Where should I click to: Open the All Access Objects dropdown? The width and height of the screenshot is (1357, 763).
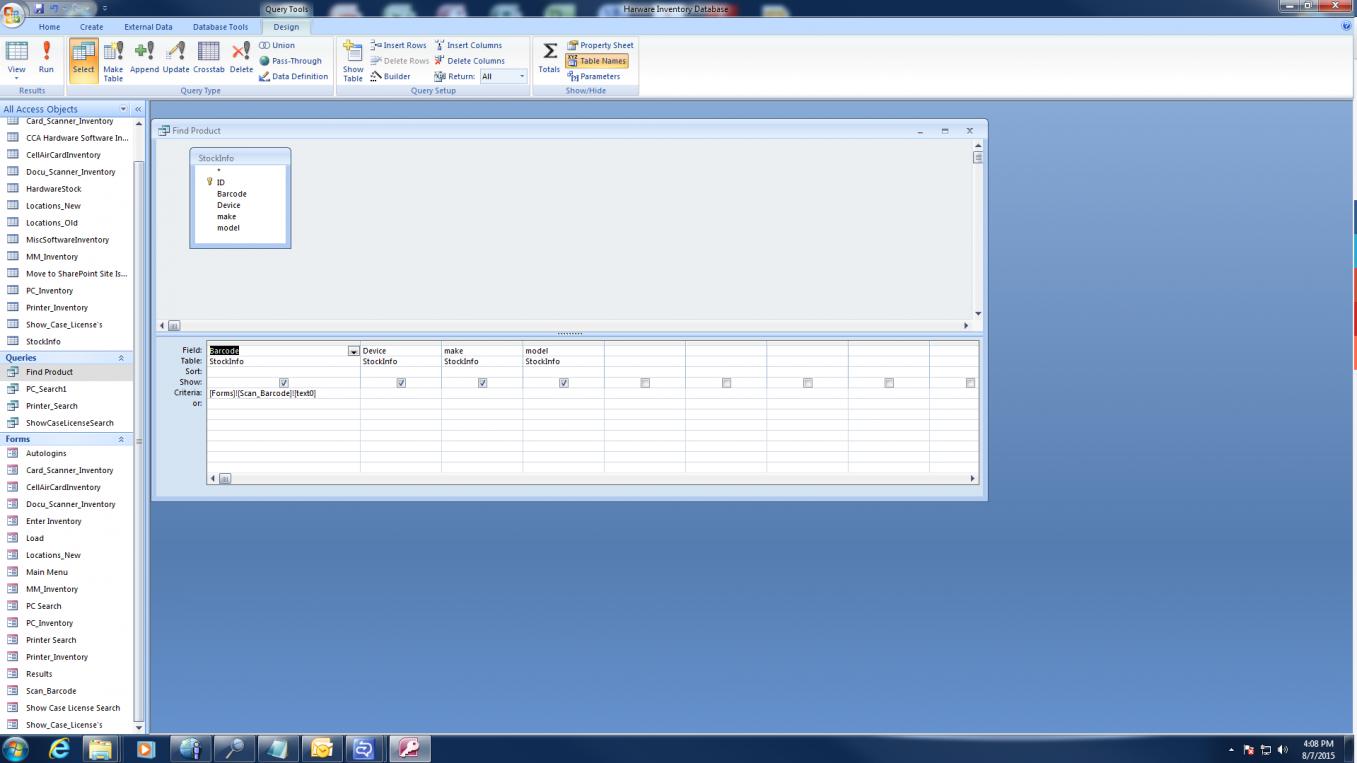(x=124, y=109)
